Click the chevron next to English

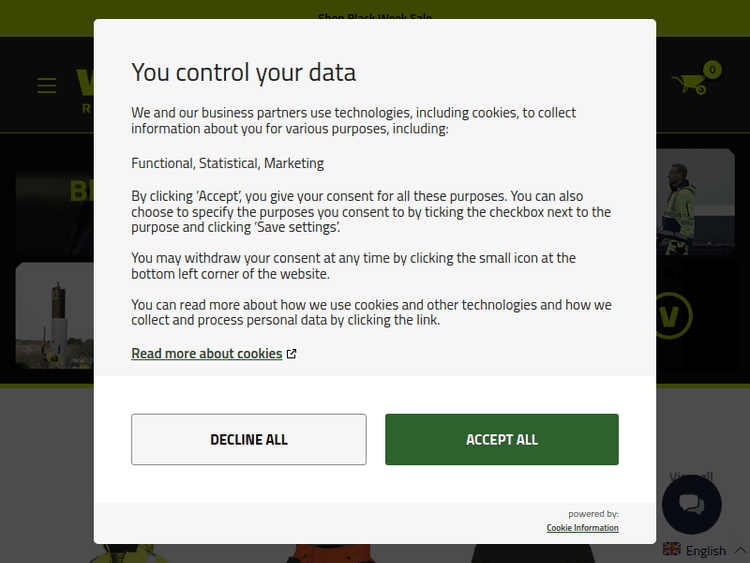pos(740,550)
